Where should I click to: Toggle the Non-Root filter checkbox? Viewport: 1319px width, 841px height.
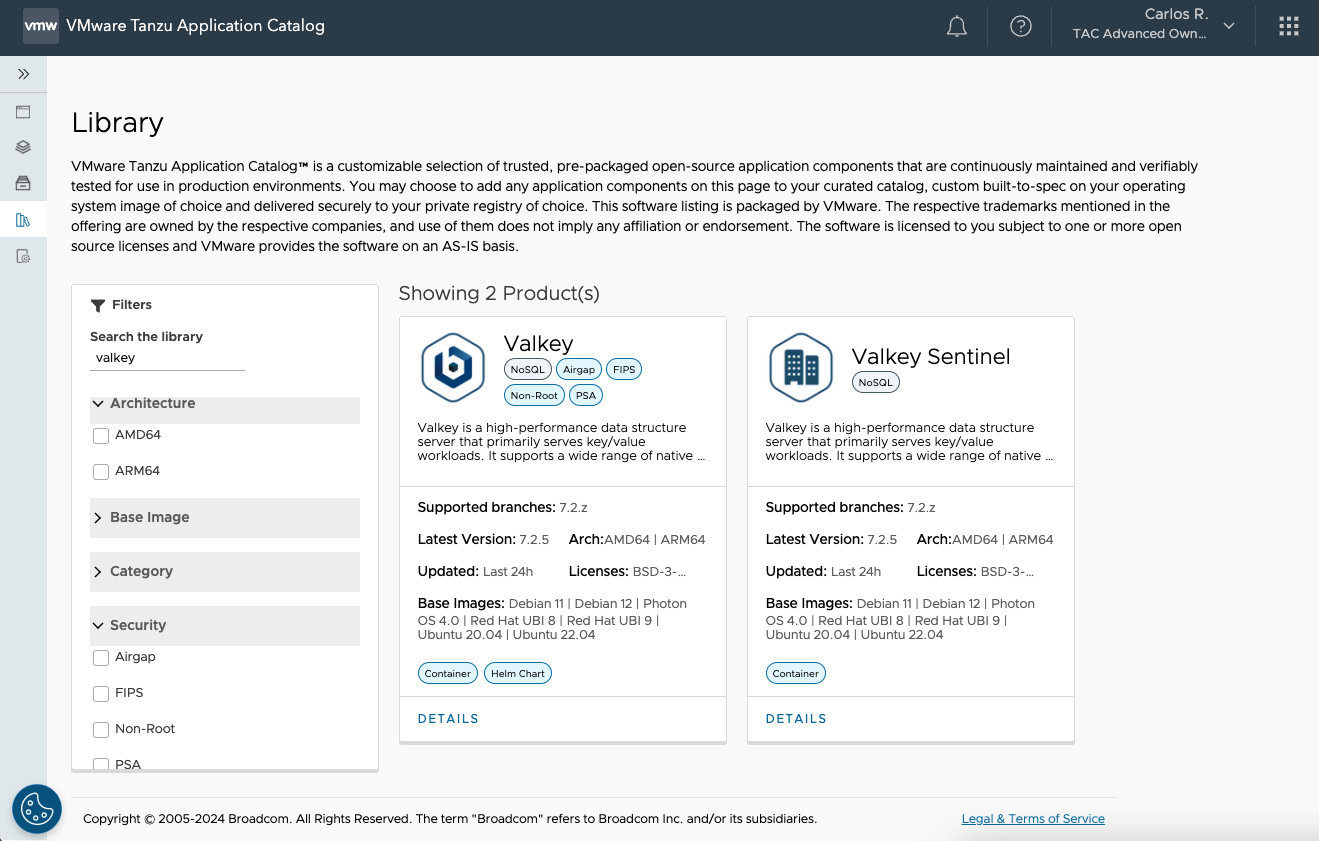point(101,730)
